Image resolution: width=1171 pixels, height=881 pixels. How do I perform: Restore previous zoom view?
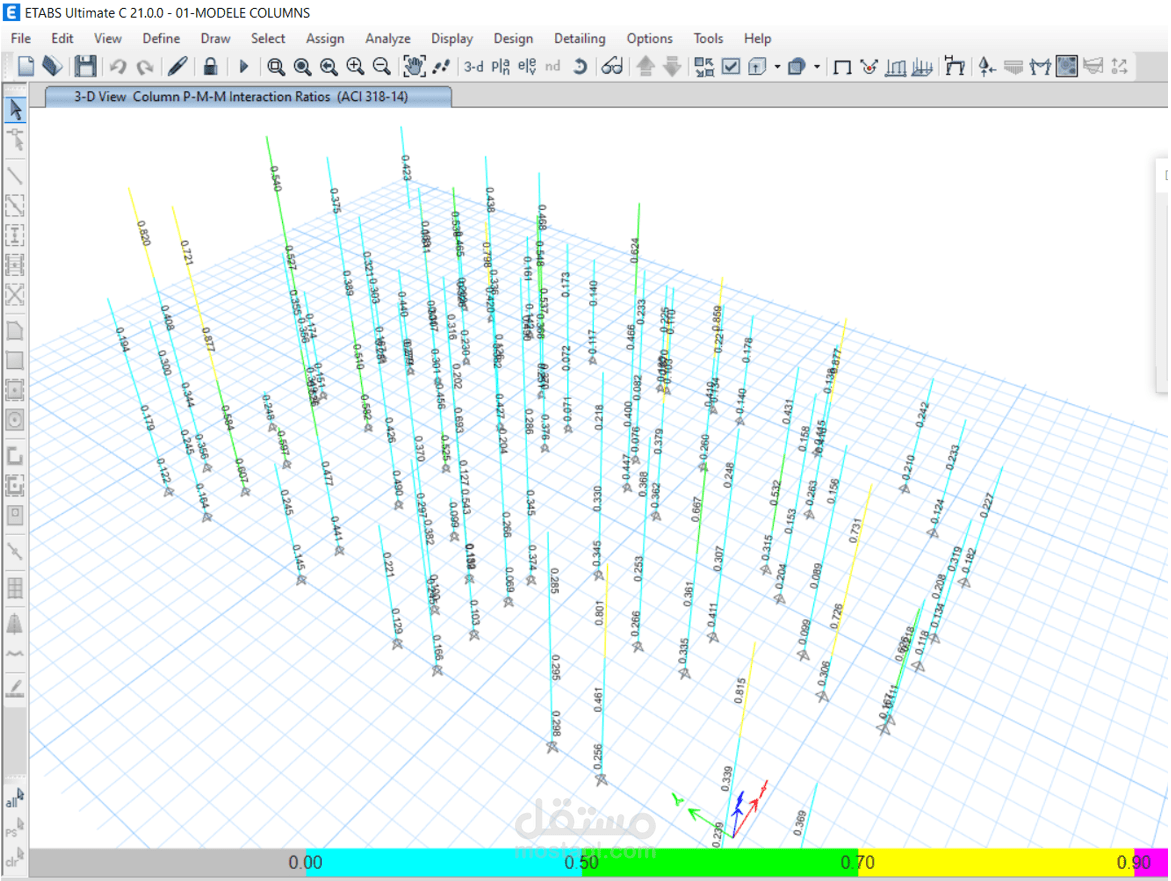point(329,66)
